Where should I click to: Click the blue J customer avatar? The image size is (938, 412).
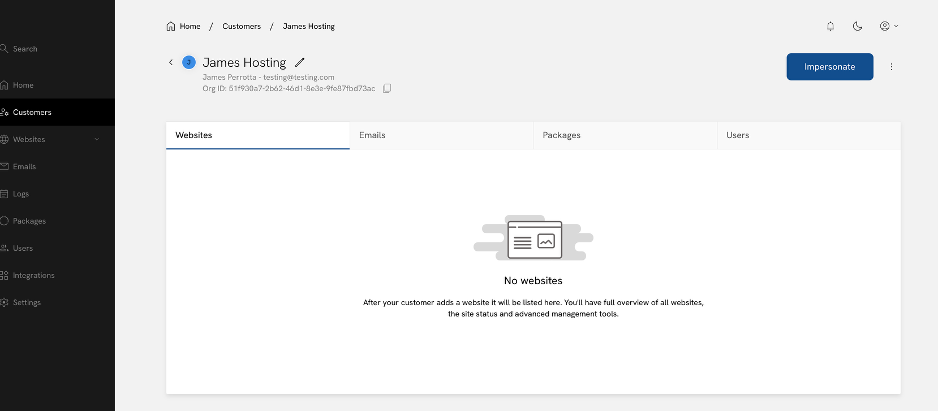188,62
